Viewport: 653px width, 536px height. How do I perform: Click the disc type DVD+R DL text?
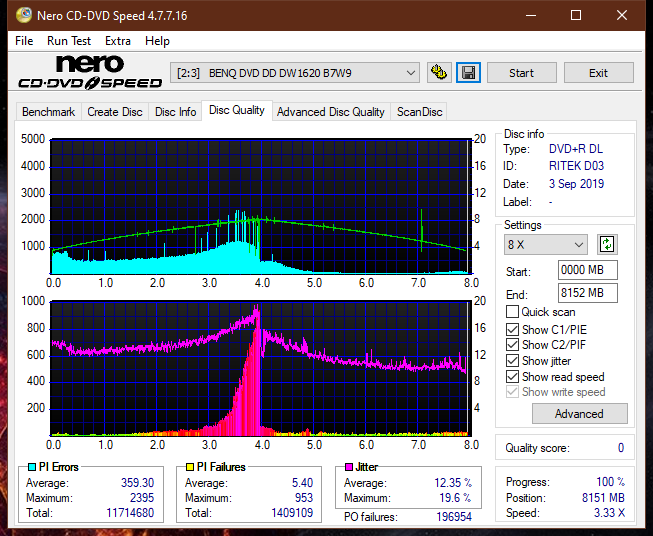576,149
